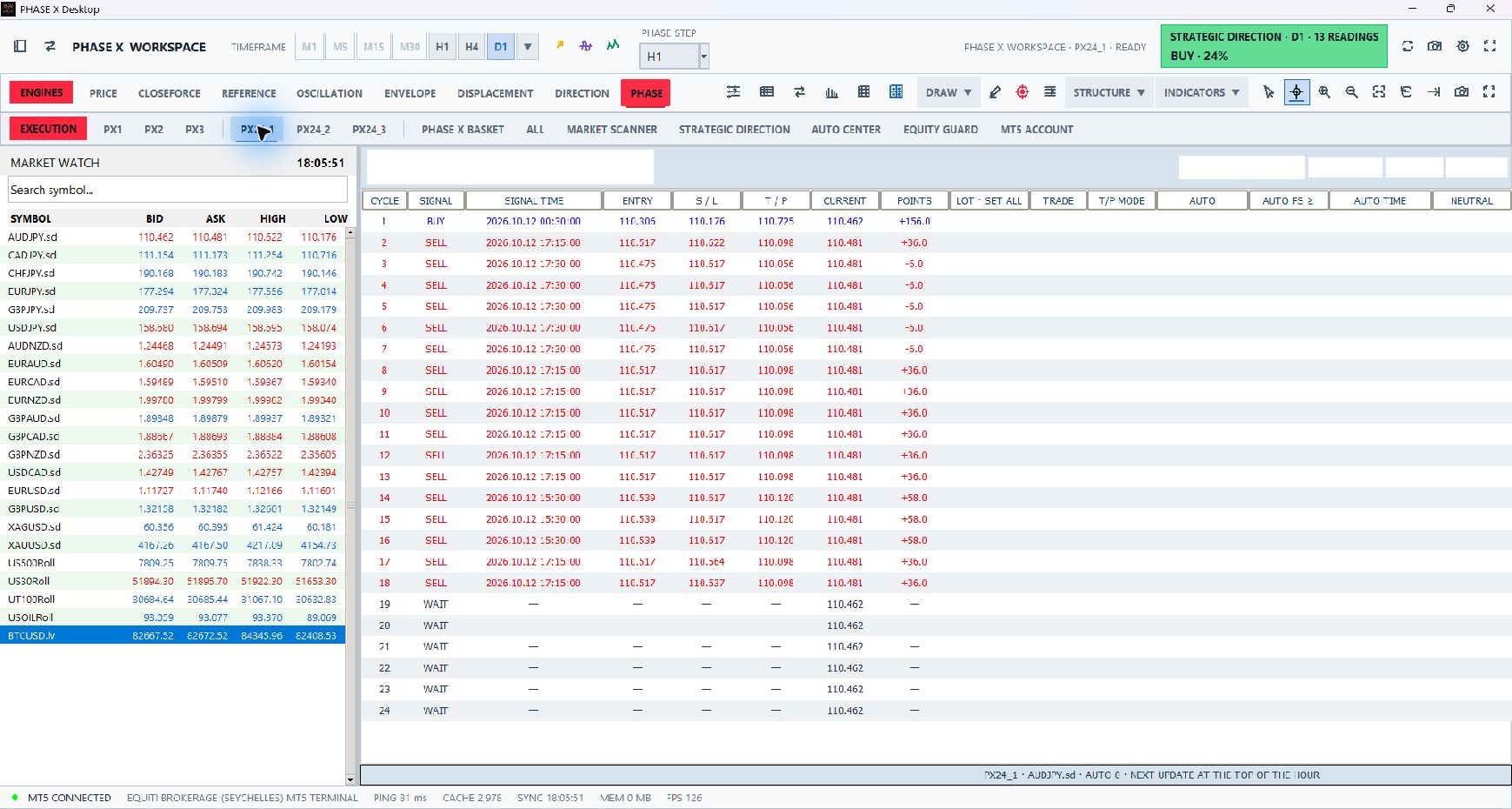Zoom out with the magnifier minus icon

coord(1352,92)
